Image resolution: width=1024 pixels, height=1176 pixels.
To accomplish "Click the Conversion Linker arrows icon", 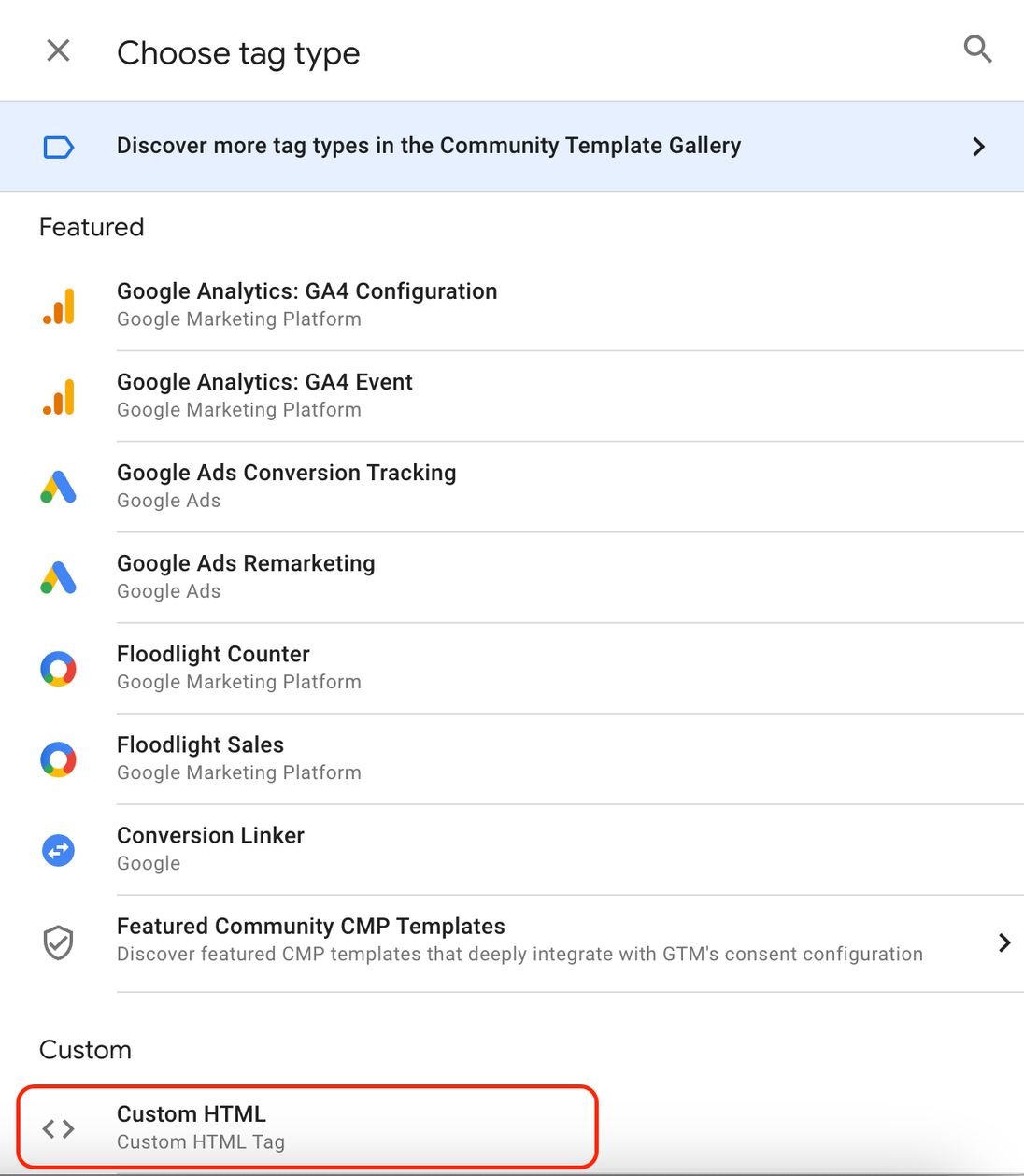I will point(58,849).
